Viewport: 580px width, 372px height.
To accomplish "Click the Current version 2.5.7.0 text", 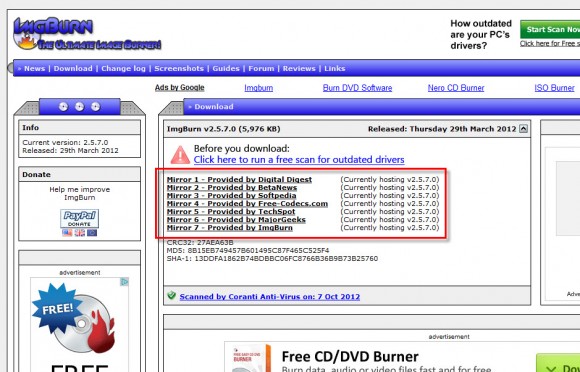I will click(x=65, y=142).
